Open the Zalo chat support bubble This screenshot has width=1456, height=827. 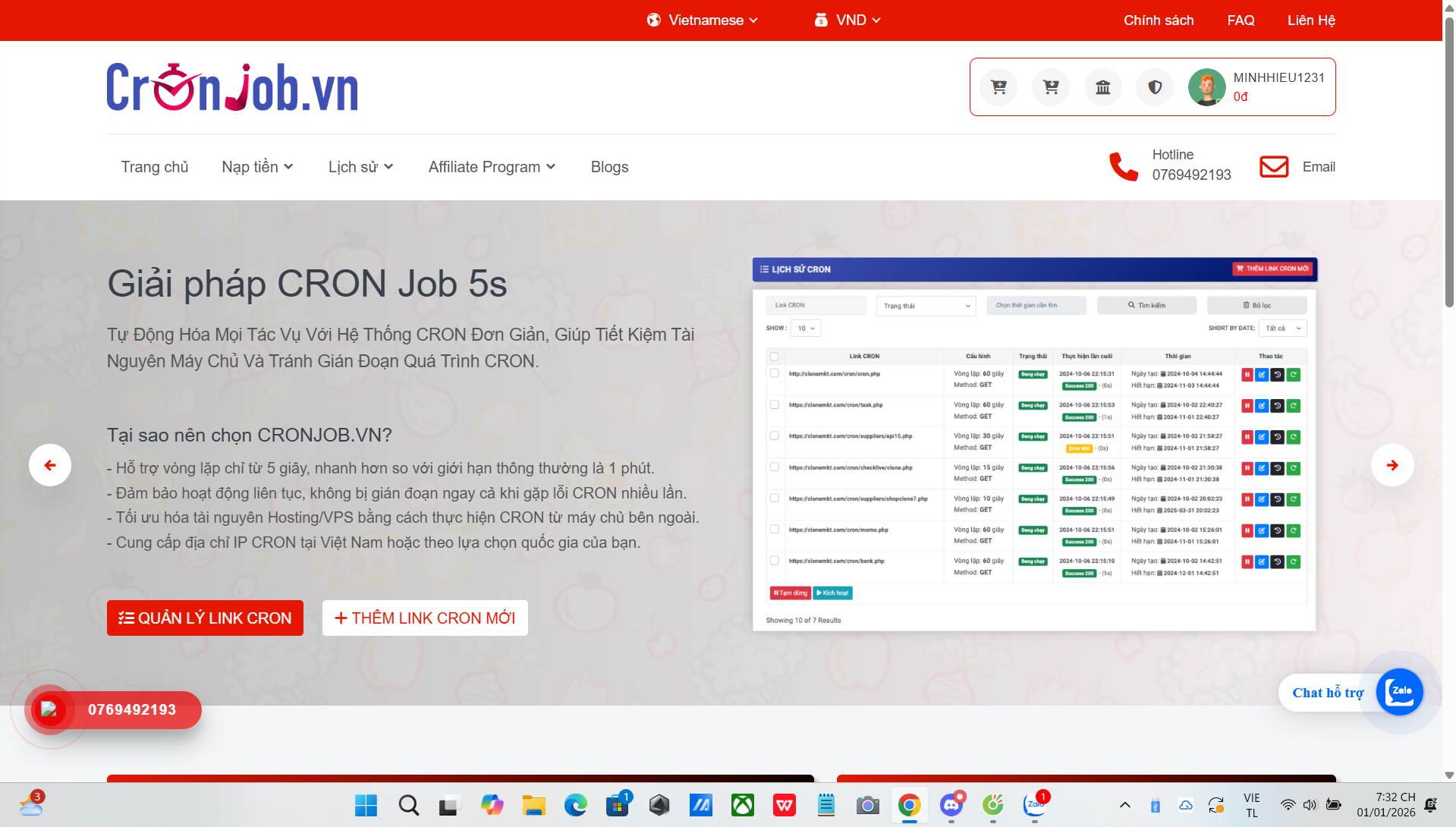click(1399, 691)
